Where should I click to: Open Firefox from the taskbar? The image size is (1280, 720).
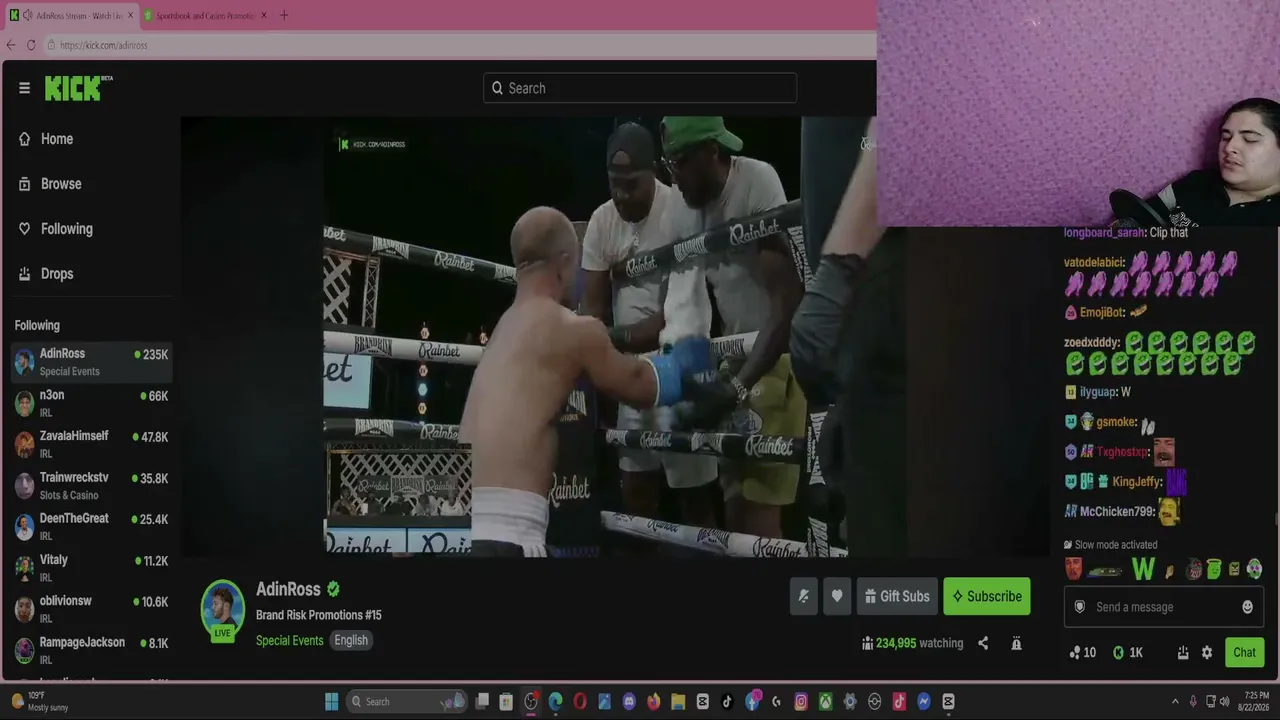pyautogui.click(x=654, y=701)
